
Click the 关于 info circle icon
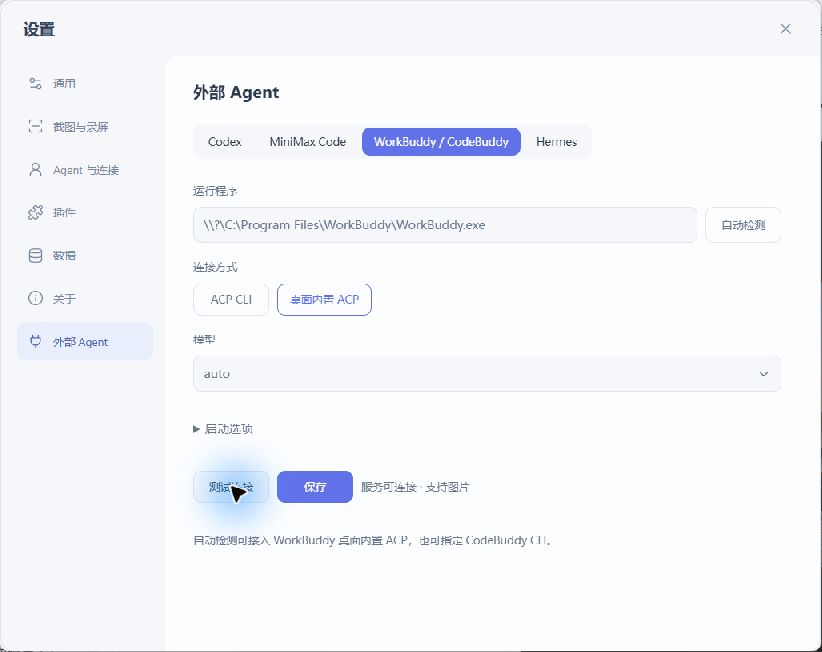[x=35, y=298]
